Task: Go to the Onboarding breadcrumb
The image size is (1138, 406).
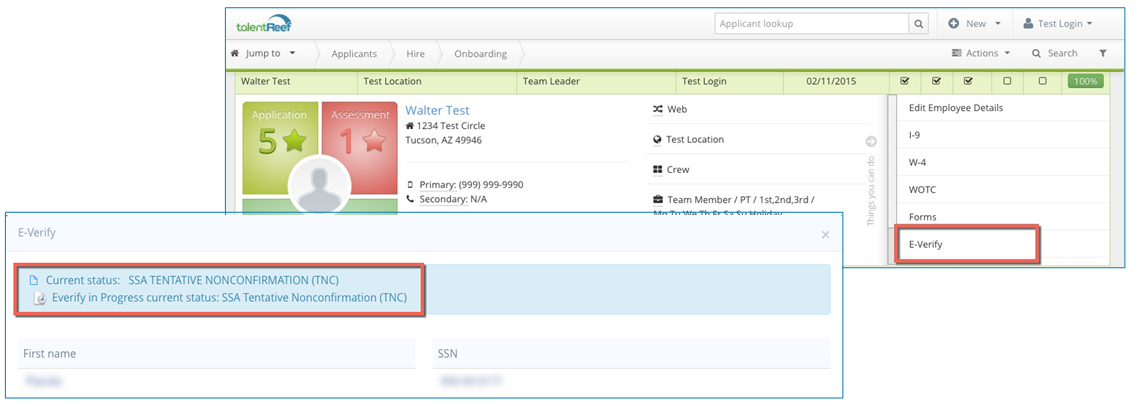Action: [480, 53]
